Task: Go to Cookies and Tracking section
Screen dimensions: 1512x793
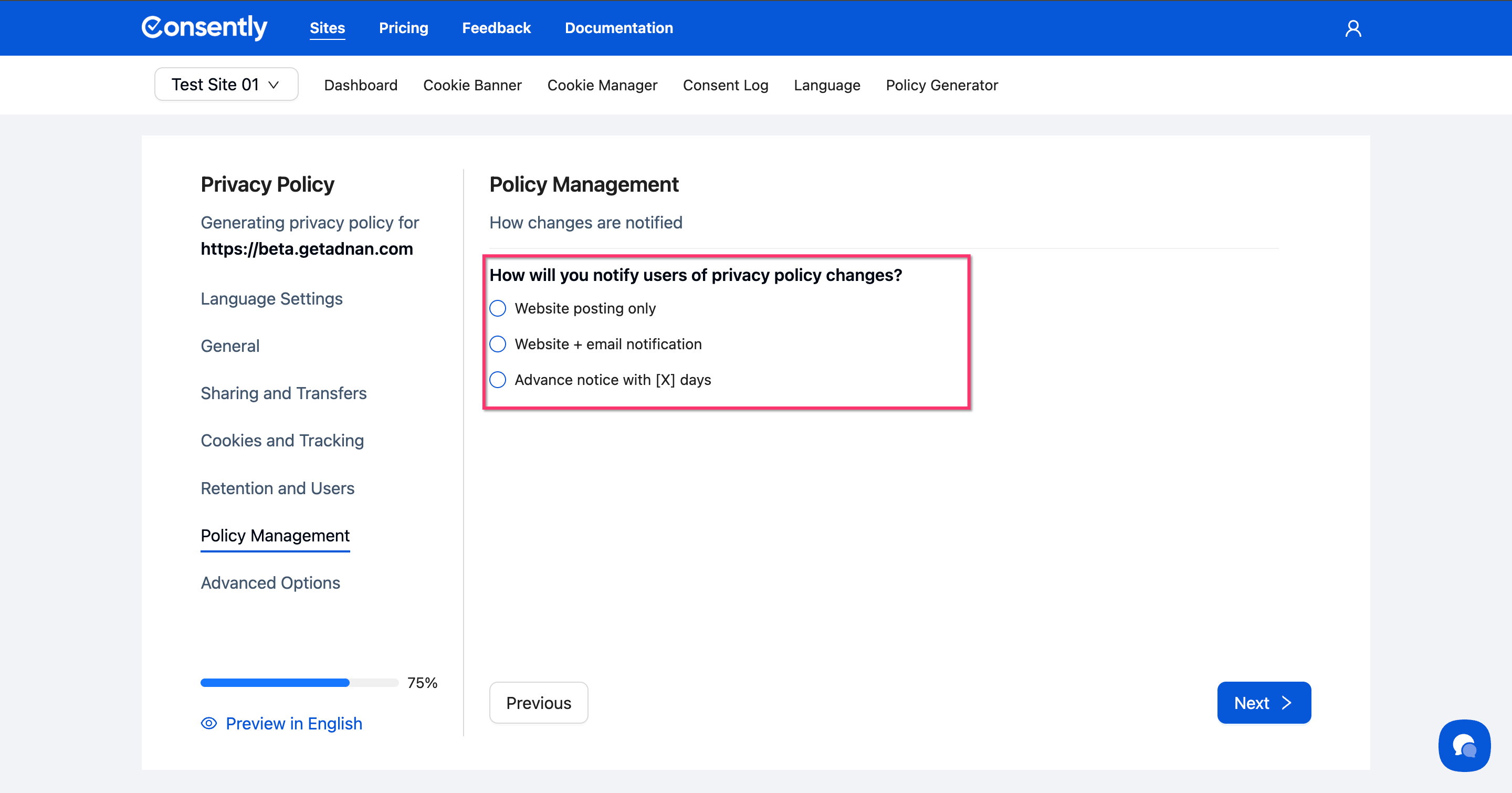Action: point(282,440)
